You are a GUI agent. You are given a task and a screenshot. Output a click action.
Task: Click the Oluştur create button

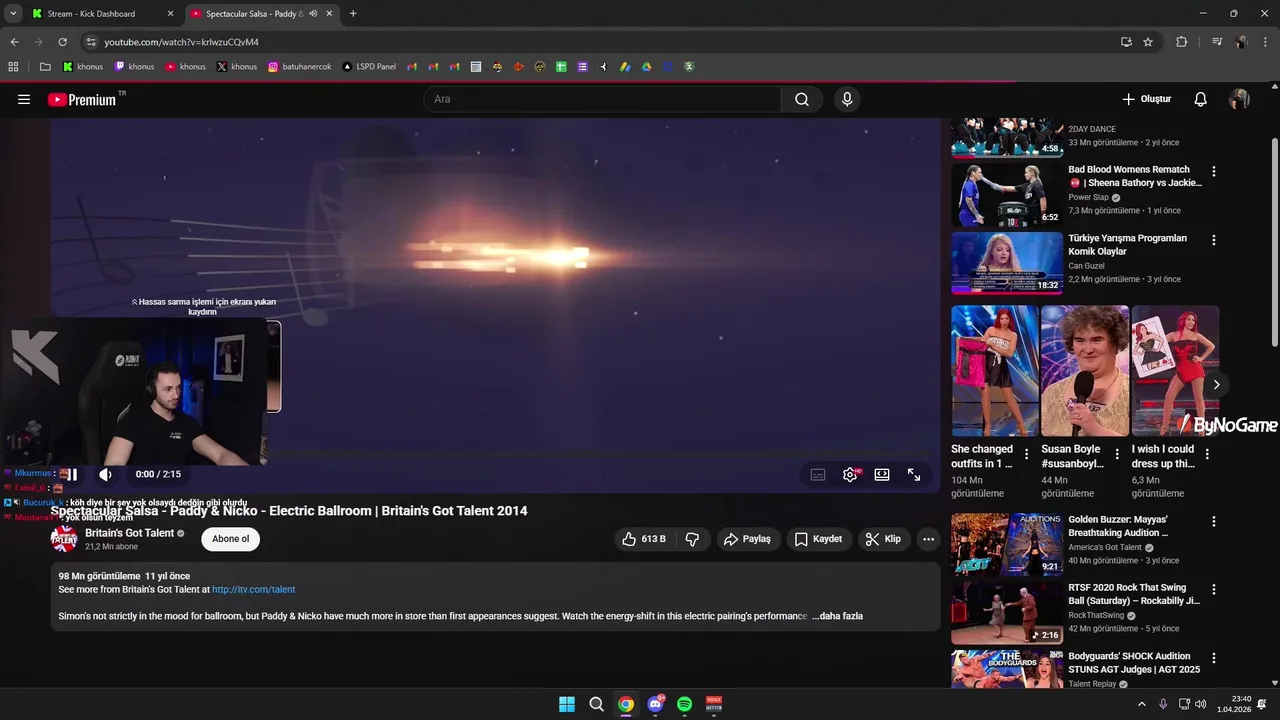1146,99
